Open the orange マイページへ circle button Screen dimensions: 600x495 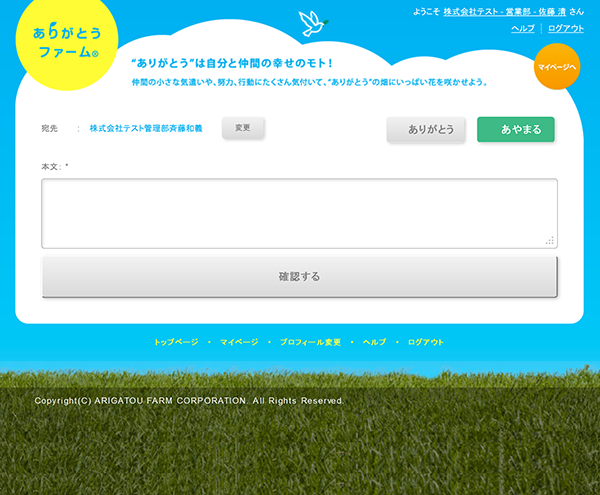[557, 66]
